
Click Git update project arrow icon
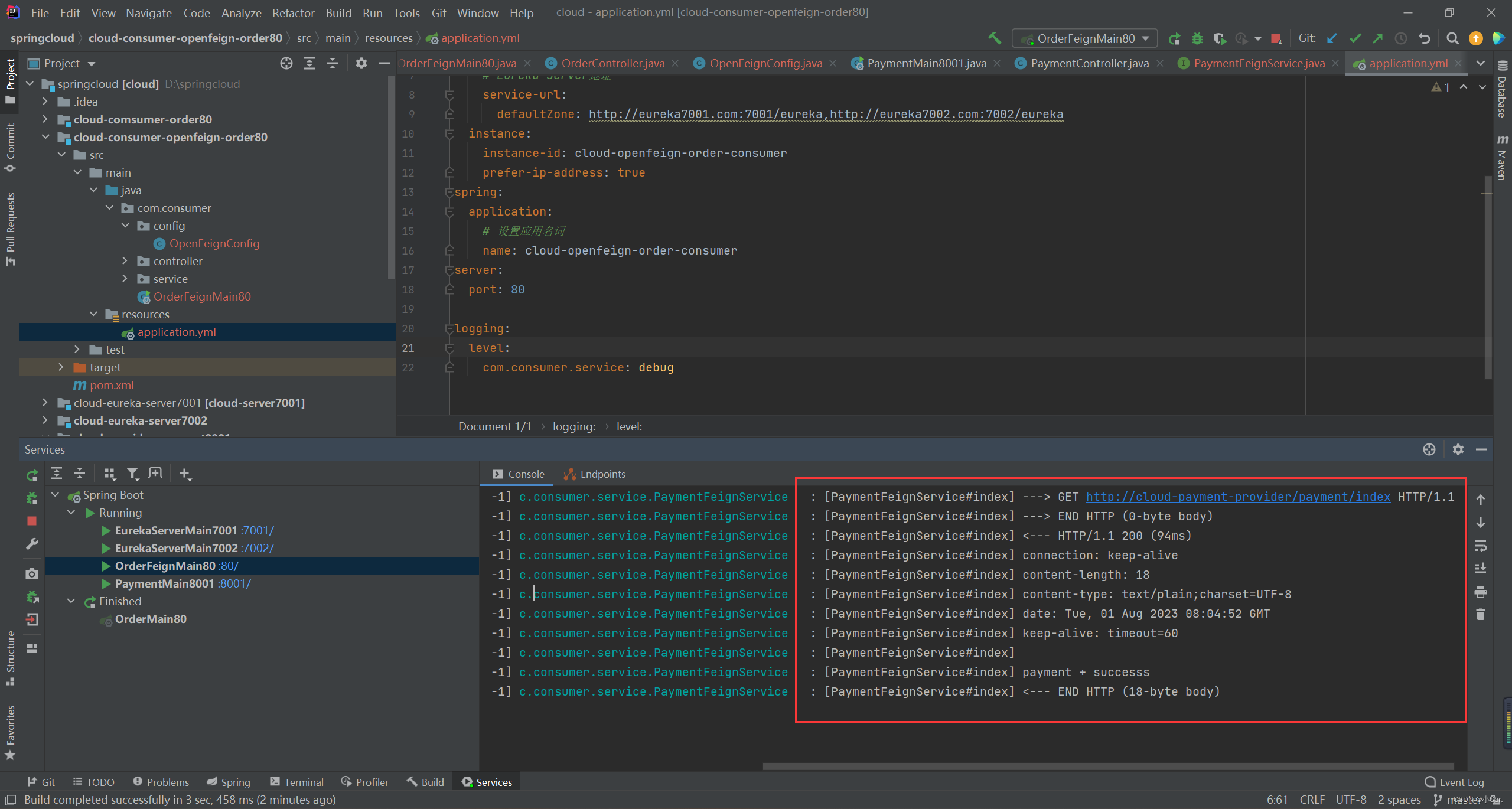[1332, 38]
